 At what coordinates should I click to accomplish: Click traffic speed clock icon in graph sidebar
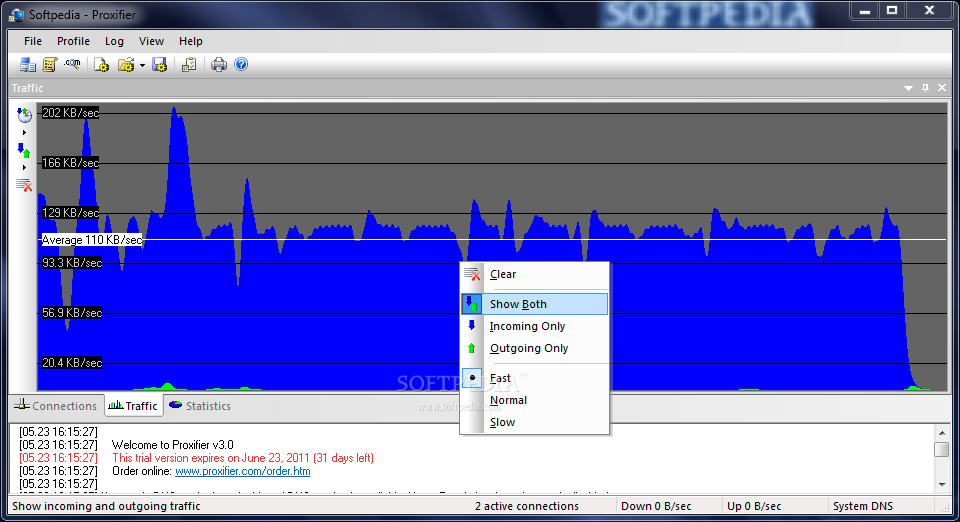pyautogui.click(x=24, y=114)
